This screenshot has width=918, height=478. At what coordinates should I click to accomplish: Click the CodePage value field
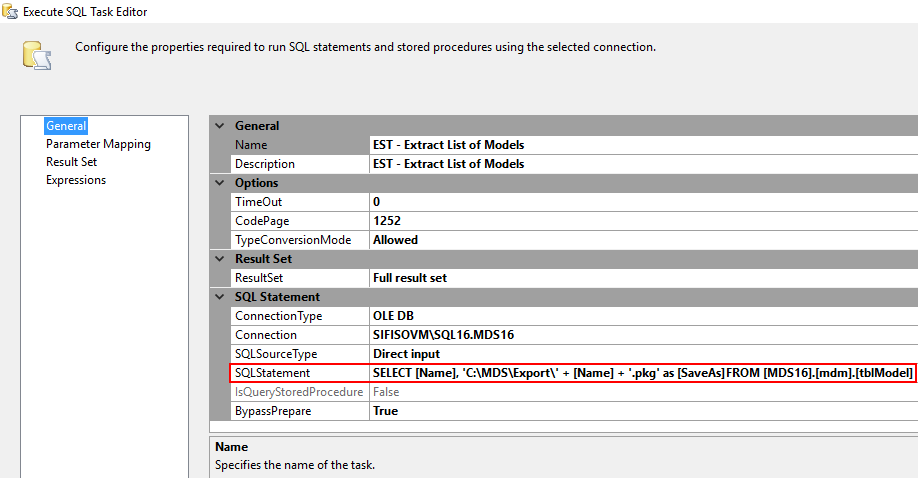(x=640, y=221)
